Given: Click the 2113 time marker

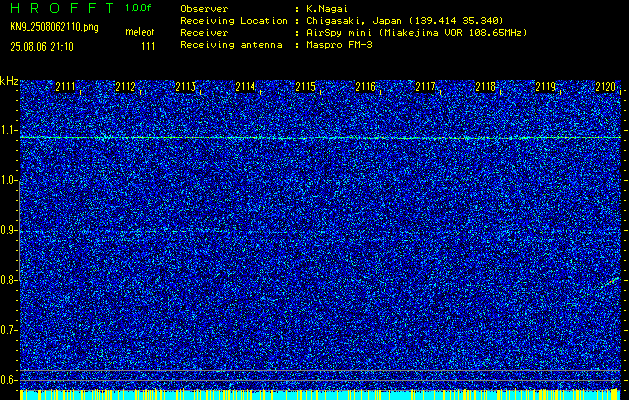Looking at the screenshot, I should pos(185,87).
